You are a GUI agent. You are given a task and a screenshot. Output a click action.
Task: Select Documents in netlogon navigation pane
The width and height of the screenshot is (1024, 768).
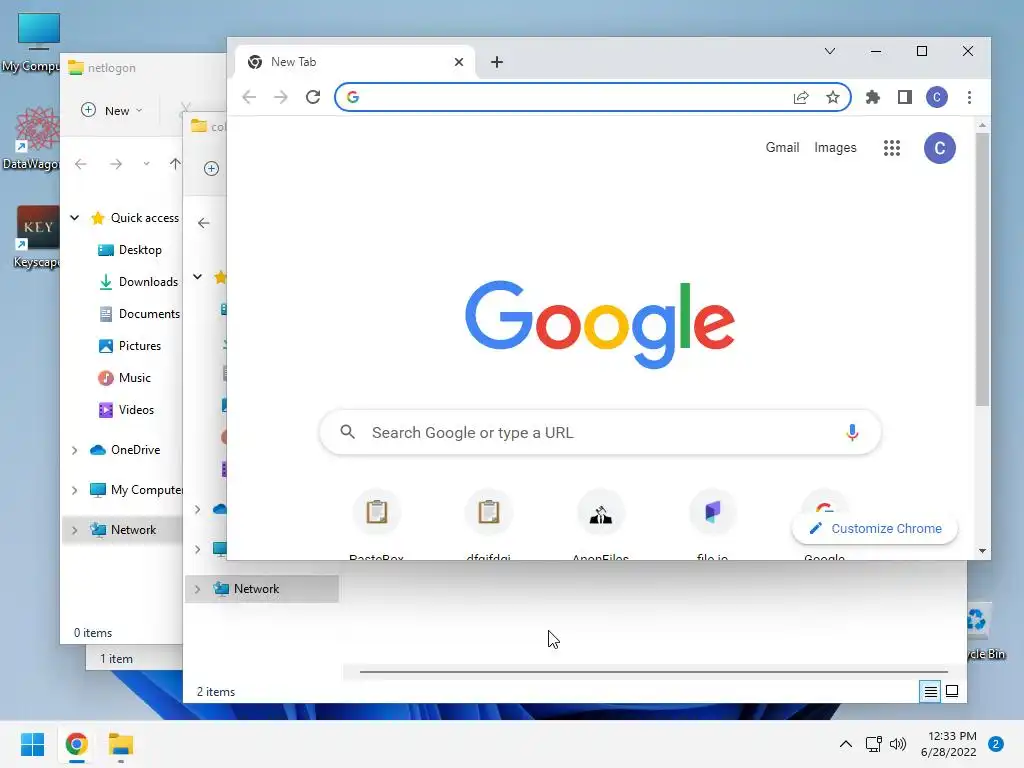[x=138, y=313]
